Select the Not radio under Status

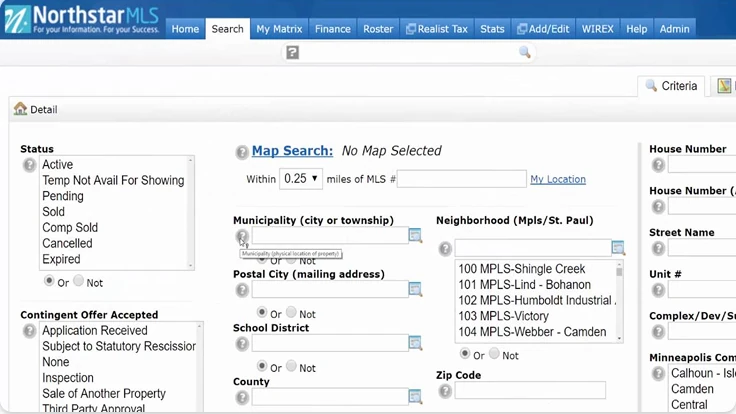coord(78,281)
